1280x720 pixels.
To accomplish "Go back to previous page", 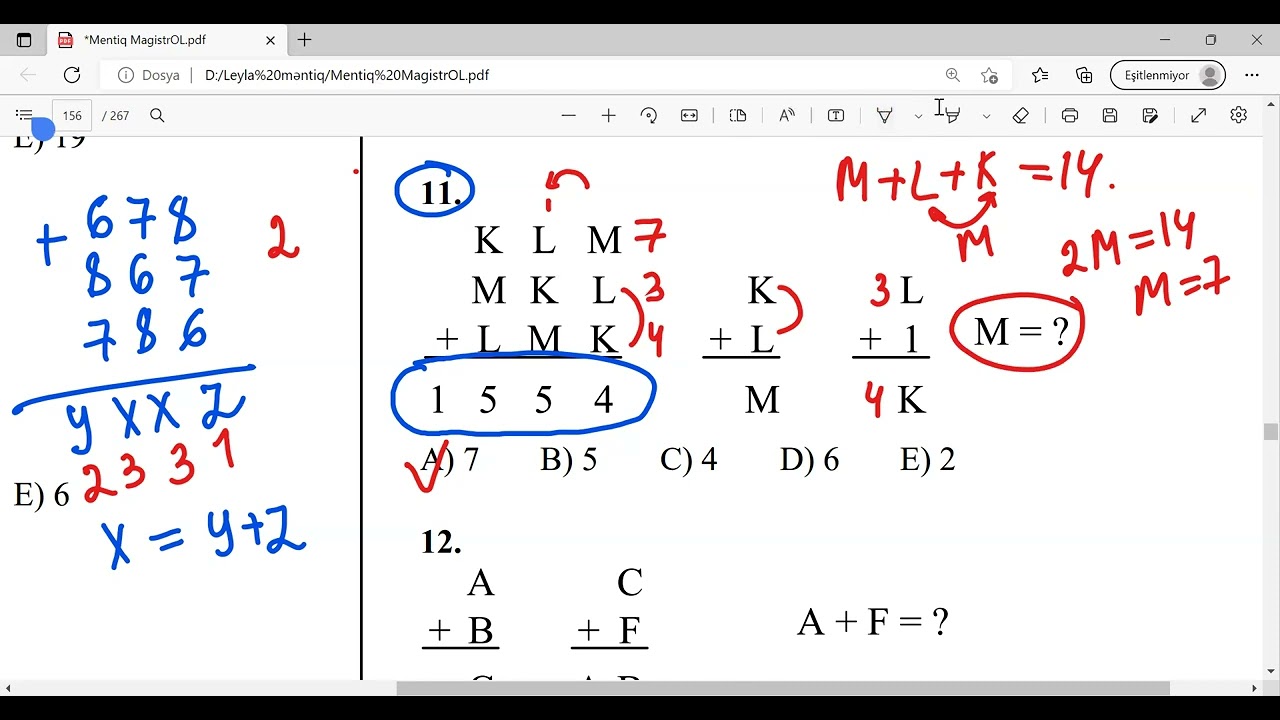I will tap(28, 75).
